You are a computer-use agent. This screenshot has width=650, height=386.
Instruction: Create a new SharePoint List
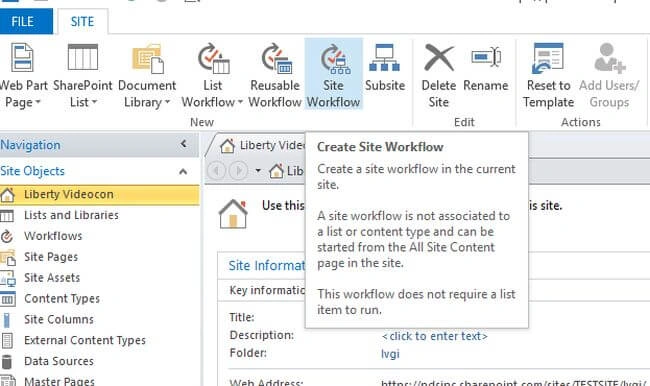tap(82, 76)
